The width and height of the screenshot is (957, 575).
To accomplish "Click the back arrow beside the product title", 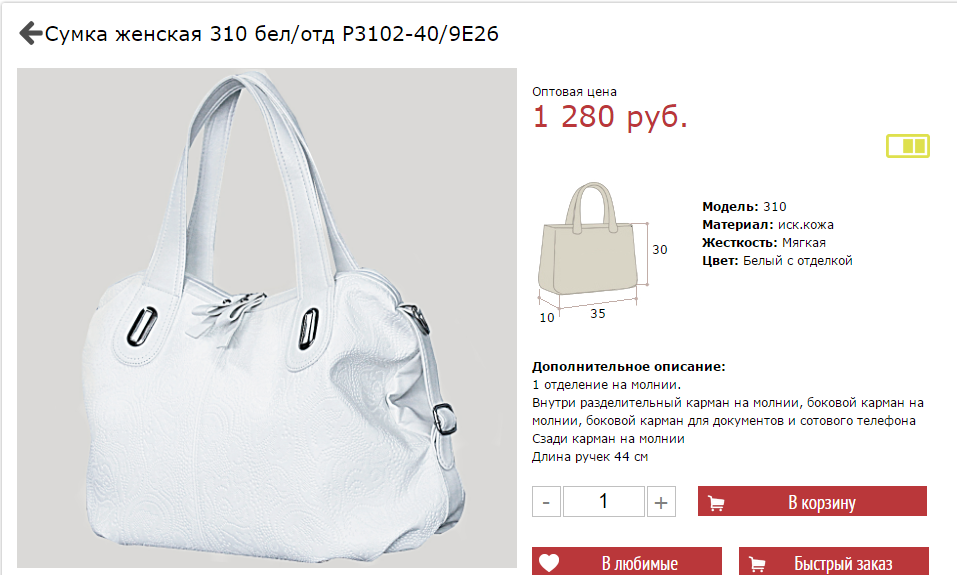I will tap(31, 33).
